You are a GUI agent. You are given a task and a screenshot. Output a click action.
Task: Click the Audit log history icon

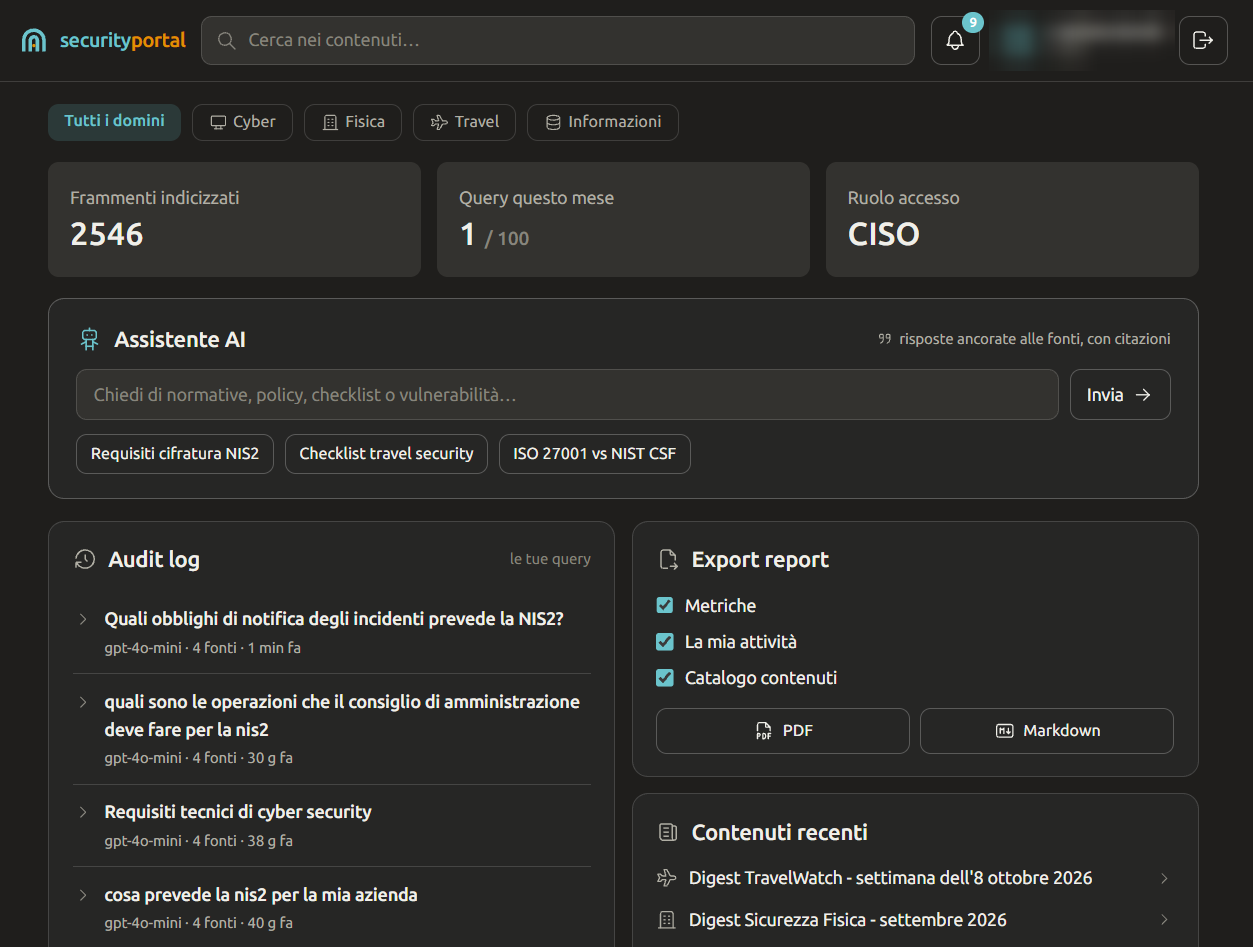85,560
